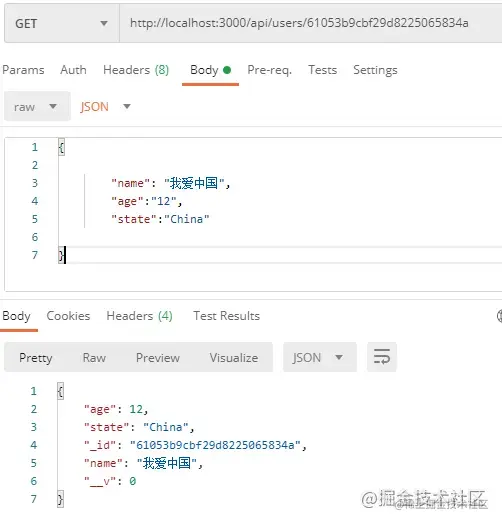Switch to Preview response view

point(158,358)
